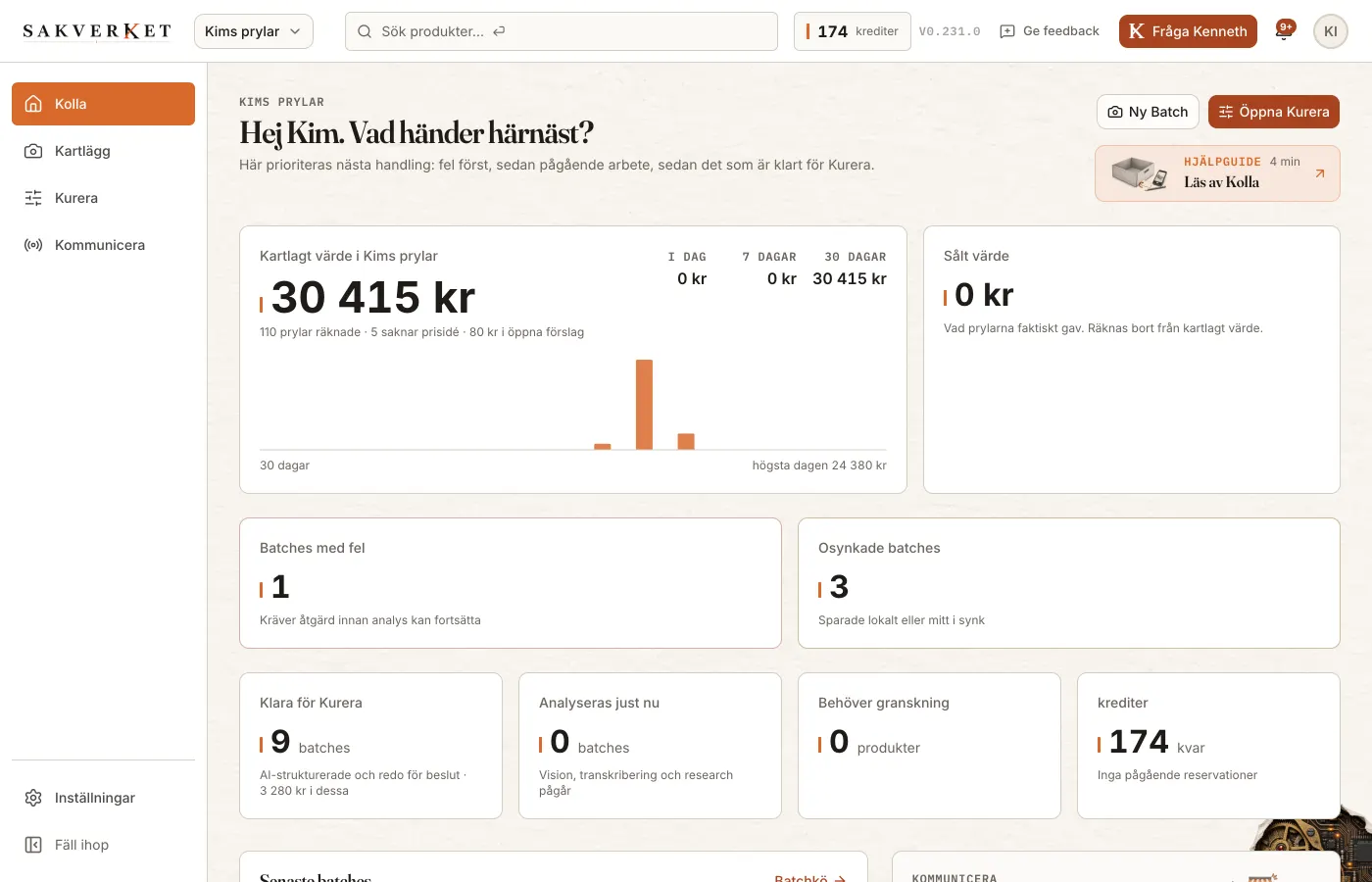This screenshot has width=1372, height=882.
Task: Go to Kolla in the sidebar
Action: coord(103,104)
